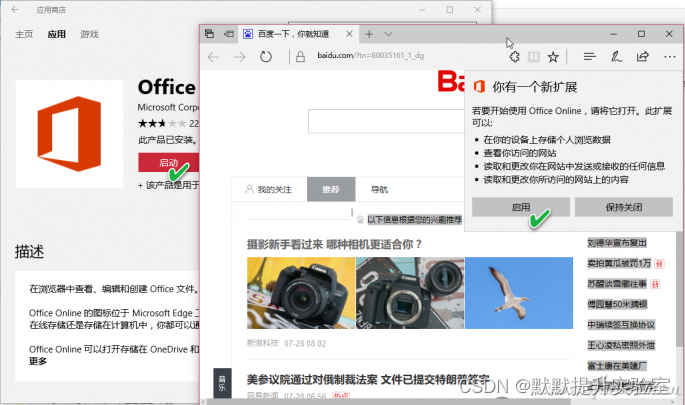The width and height of the screenshot is (685, 405).
Task: Click the 你有一个新扩展 popup heading
Action: (535, 87)
